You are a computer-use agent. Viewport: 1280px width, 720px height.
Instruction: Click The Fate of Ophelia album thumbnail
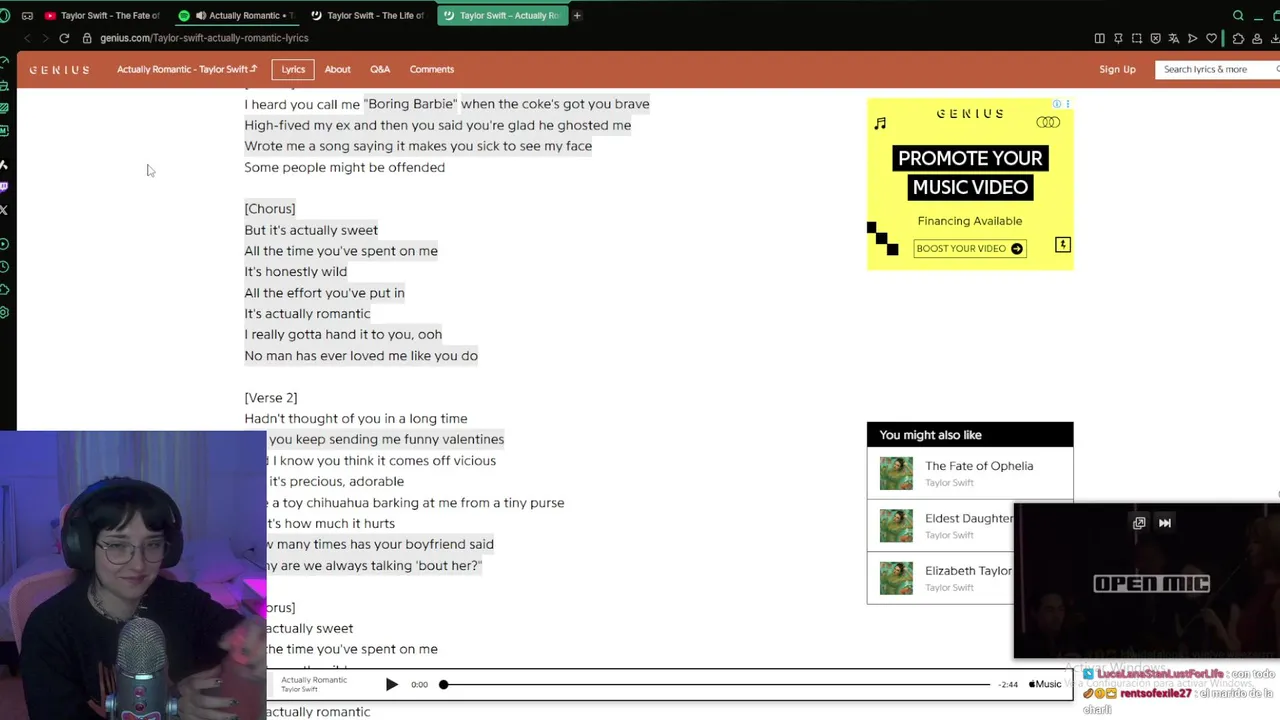tap(896, 473)
